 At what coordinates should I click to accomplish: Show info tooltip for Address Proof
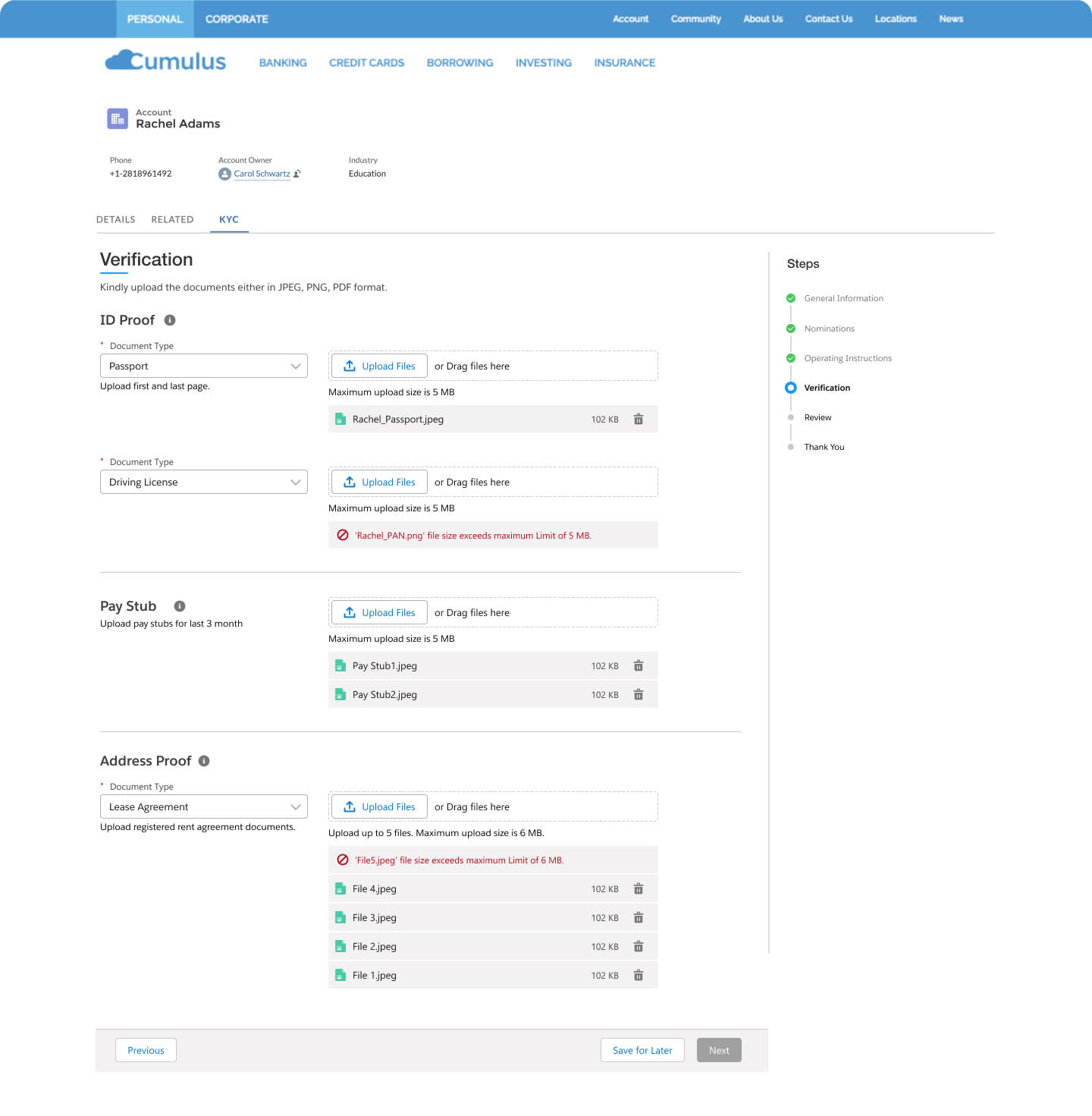204,761
